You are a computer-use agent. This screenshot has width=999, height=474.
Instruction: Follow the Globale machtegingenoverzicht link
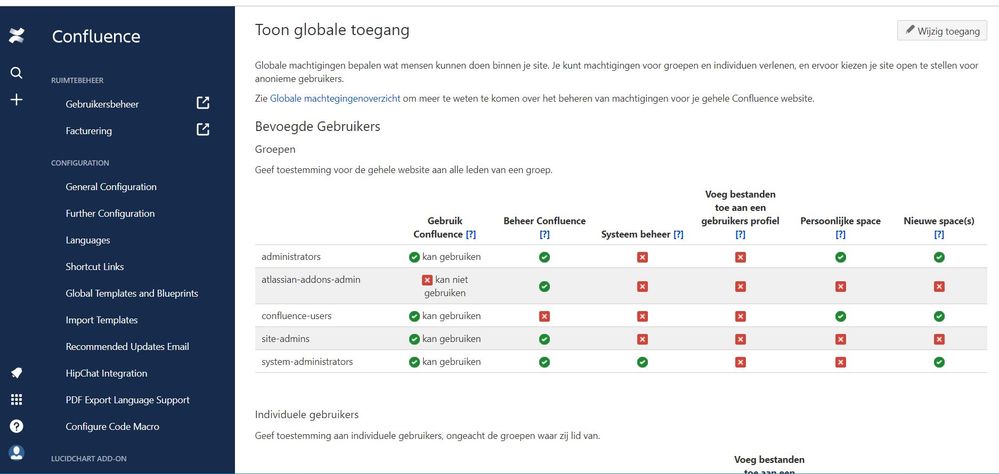coord(335,99)
